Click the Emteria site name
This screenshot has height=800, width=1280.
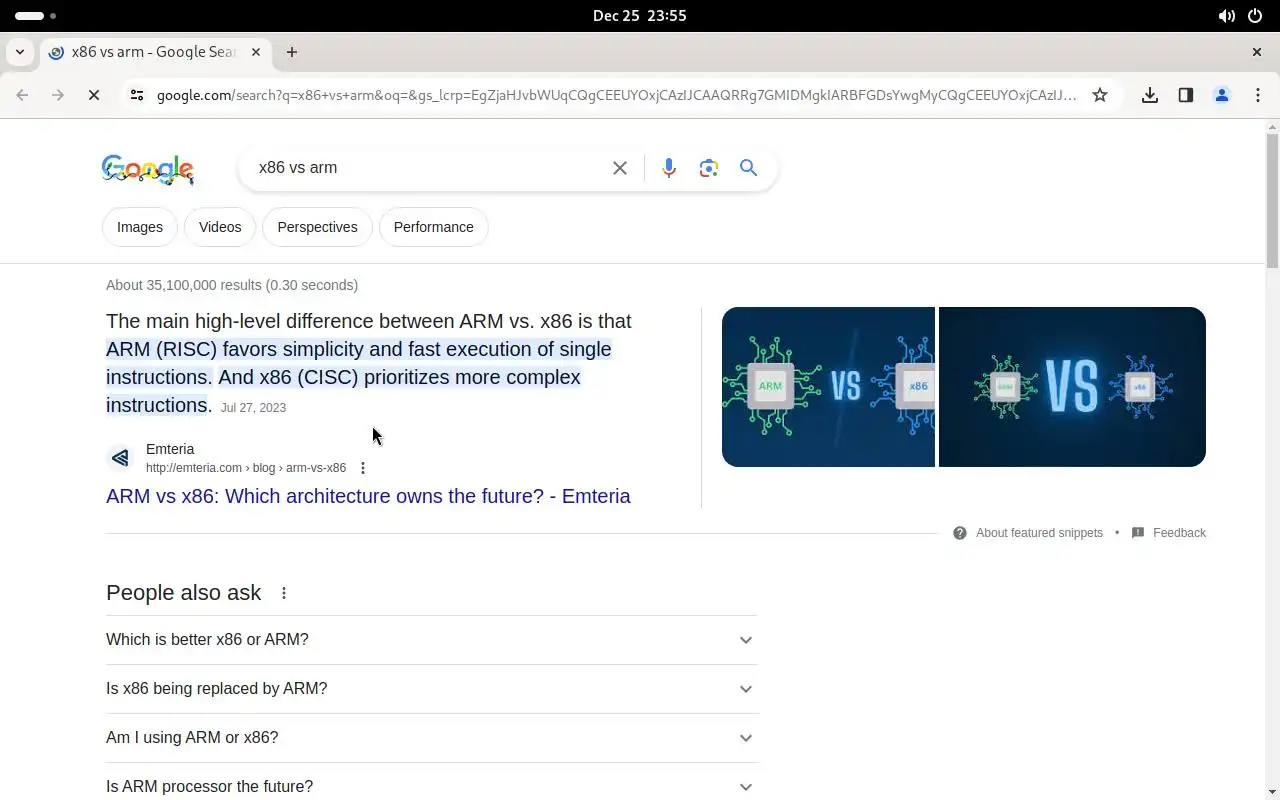[170, 449]
